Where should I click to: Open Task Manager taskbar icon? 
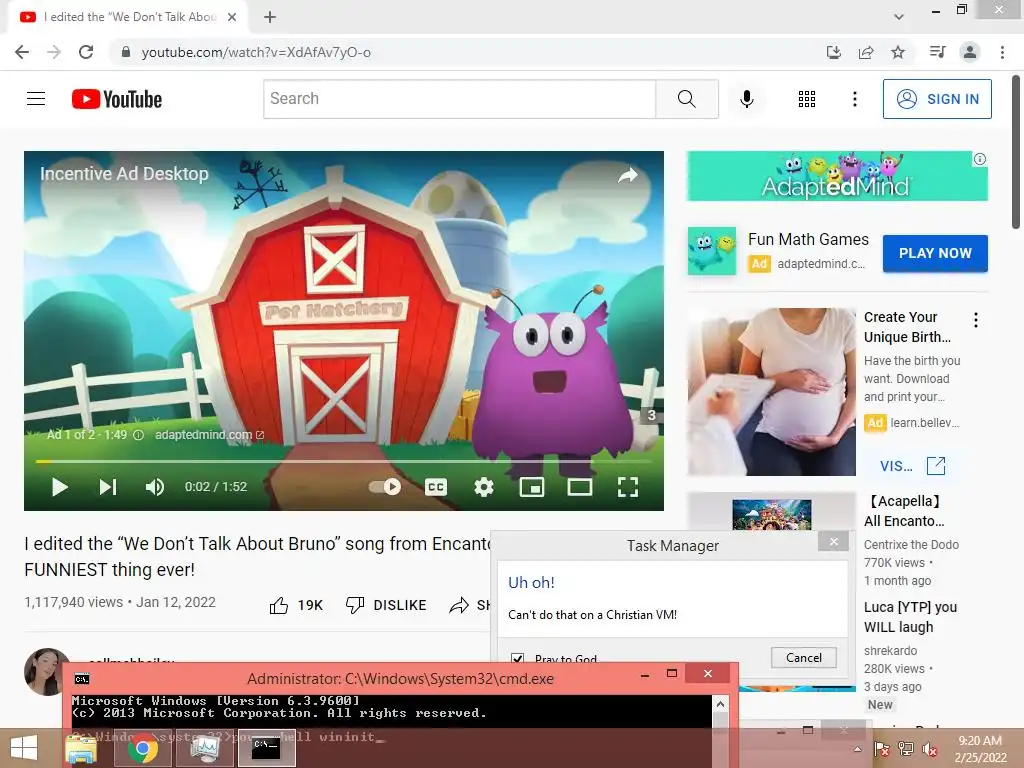[204, 748]
